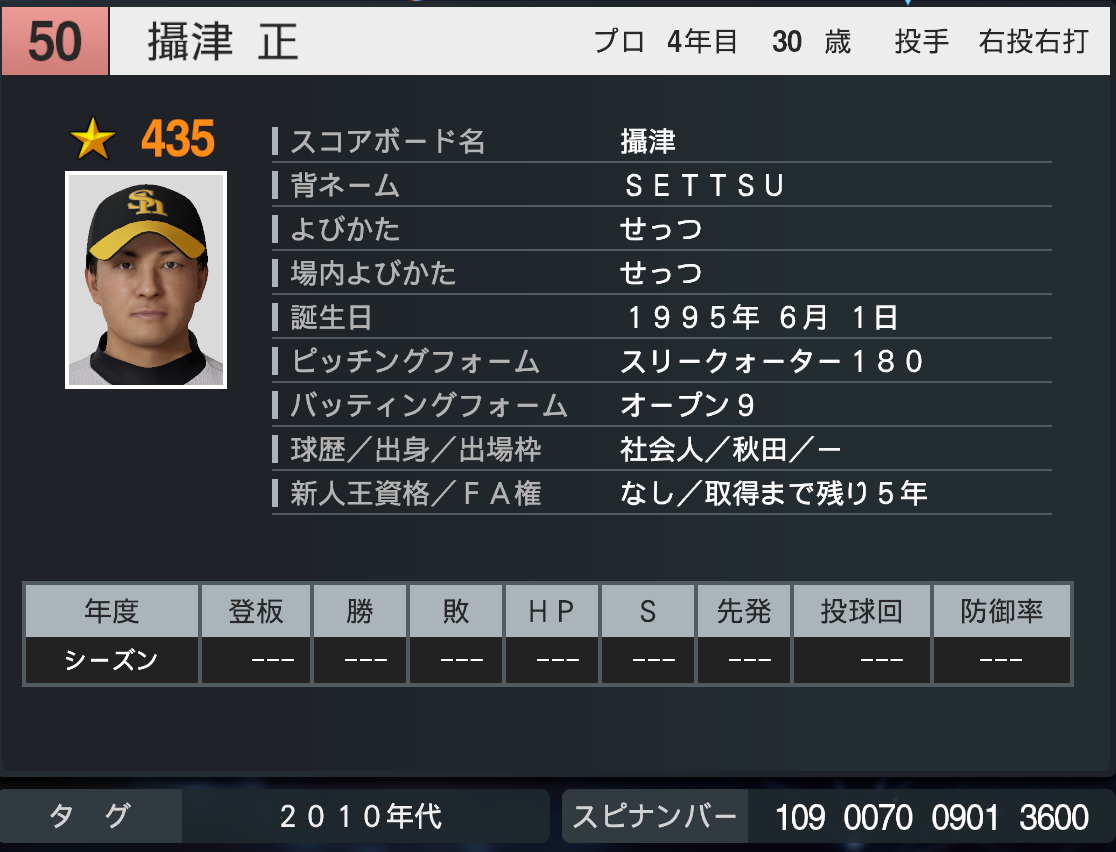The width and height of the screenshot is (1116, 852).
Task: Click the 投球回 column header
Action: tap(862, 611)
